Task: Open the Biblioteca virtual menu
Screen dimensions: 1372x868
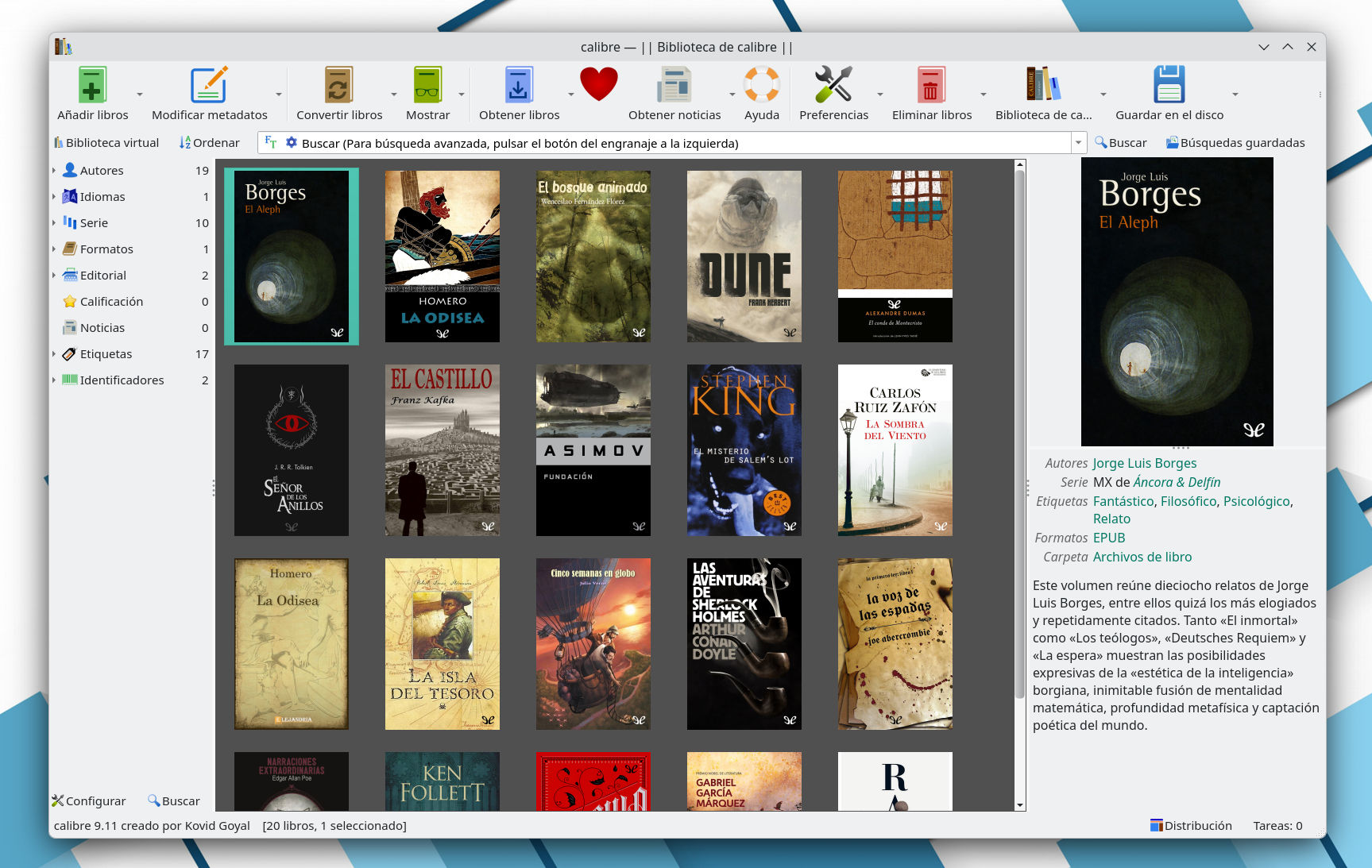Action: (106, 142)
